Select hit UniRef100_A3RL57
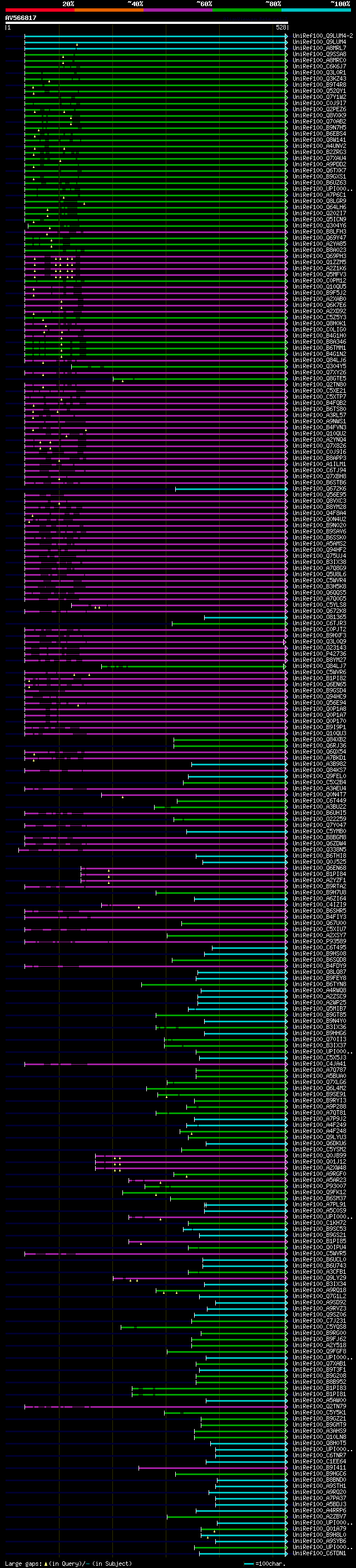 [x=319, y=415]
